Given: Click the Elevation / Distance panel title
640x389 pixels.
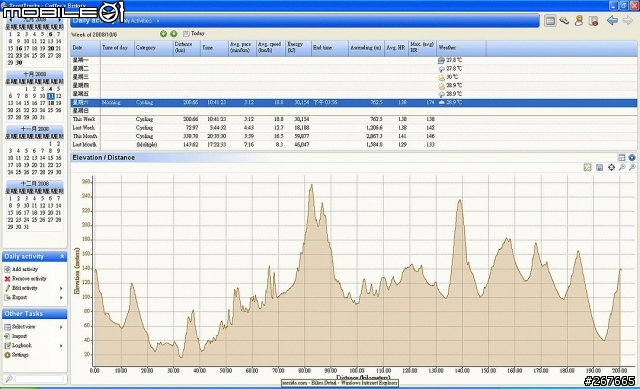Looking at the screenshot, I should pos(104,158).
